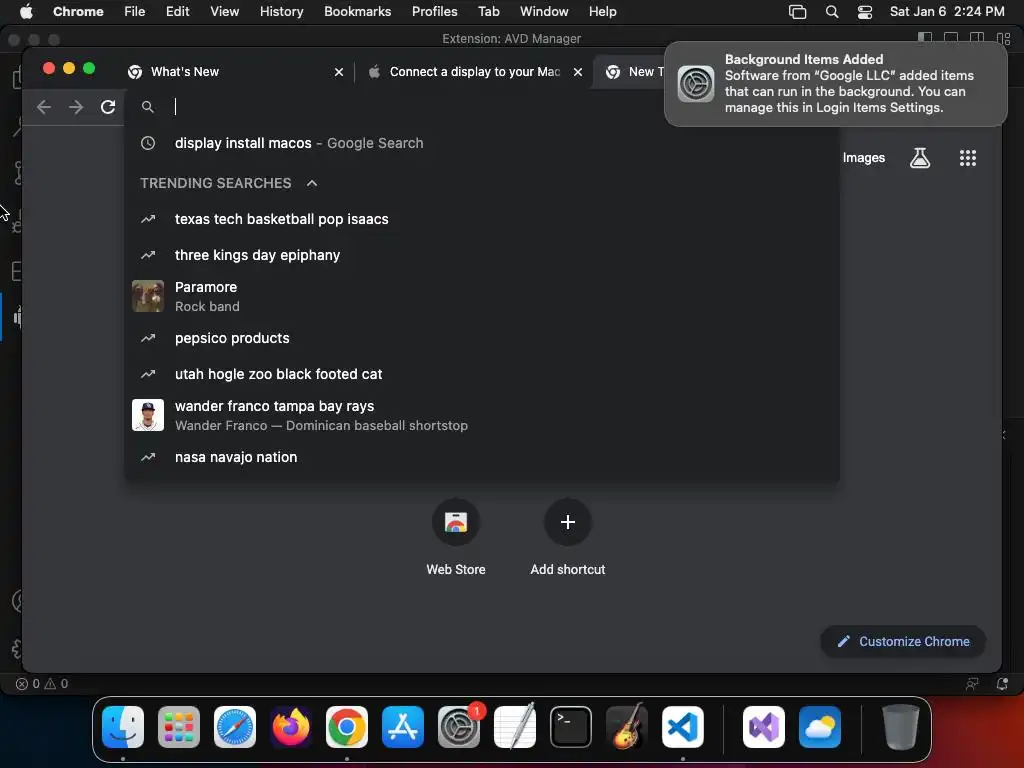Click the date and time in menu bar
This screenshot has height=768, width=1024.
pyautogui.click(x=947, y=12)
